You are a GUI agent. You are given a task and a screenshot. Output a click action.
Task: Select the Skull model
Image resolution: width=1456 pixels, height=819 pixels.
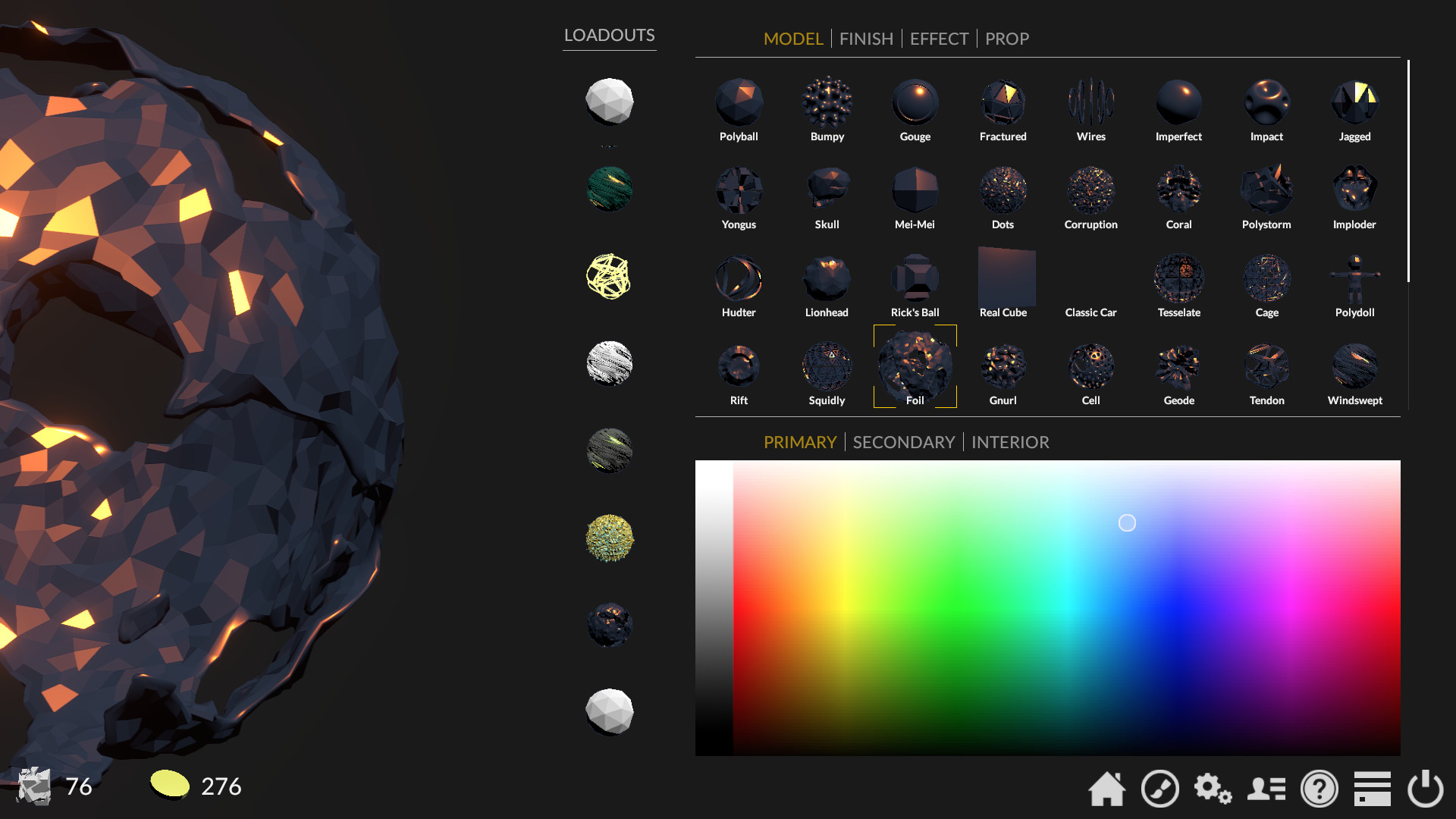click(x=827, y=189)
